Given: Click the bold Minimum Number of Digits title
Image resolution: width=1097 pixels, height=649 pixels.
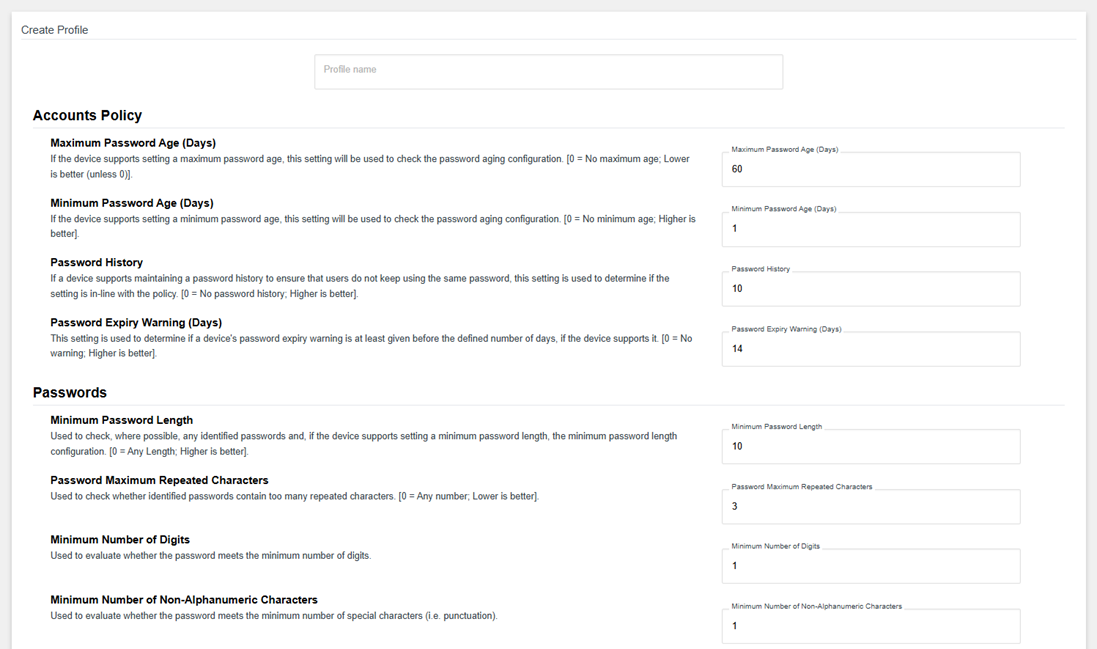Looking at the screenshot, I should [120, 540].
